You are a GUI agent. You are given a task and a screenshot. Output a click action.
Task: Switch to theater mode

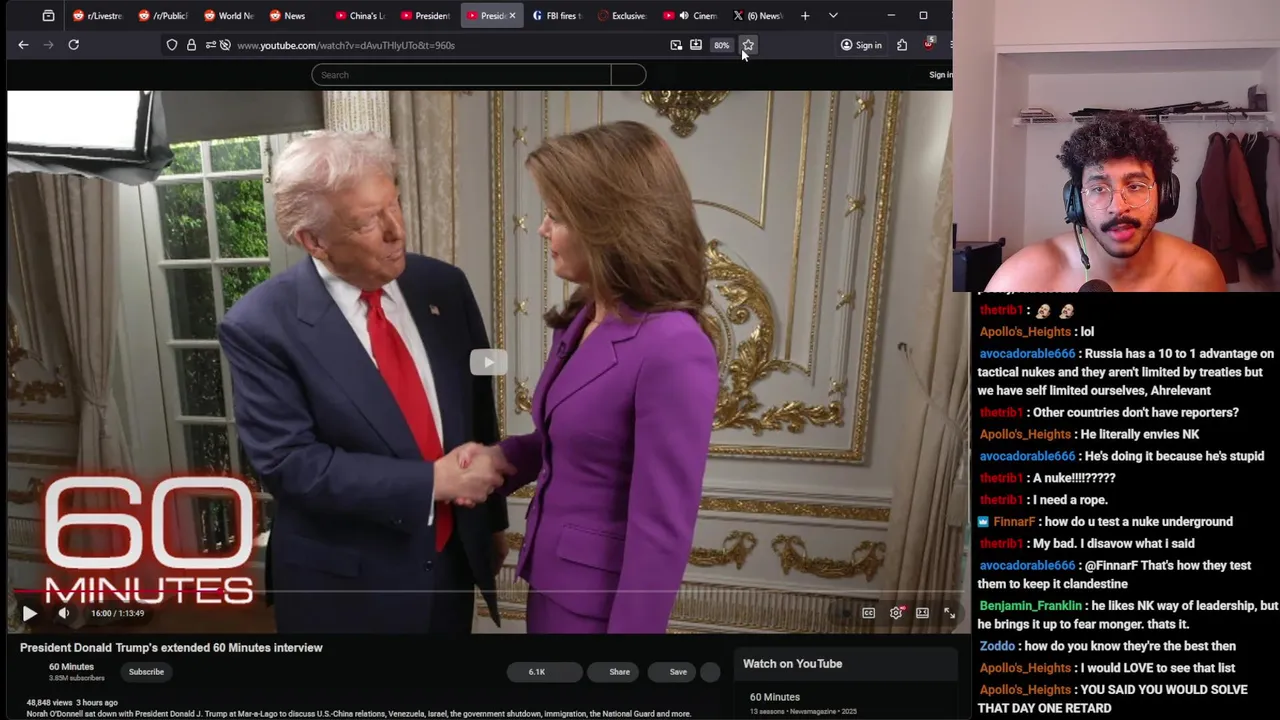click(922, 613)
